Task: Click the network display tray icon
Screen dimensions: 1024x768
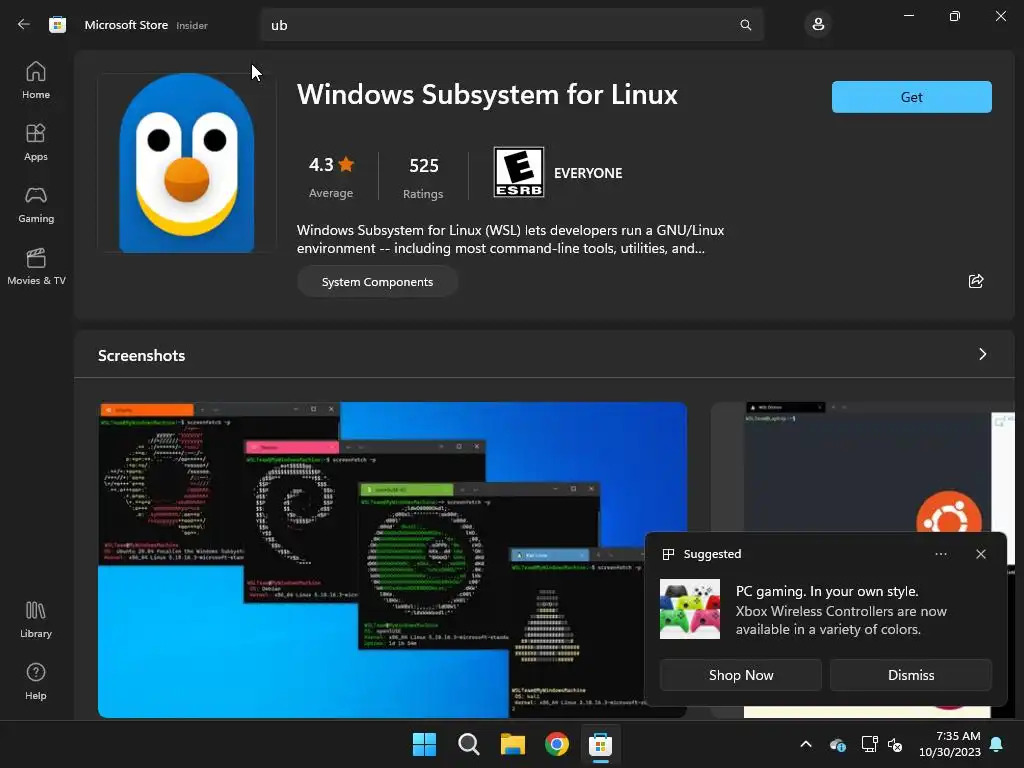Action: click(x=869, y=744)
